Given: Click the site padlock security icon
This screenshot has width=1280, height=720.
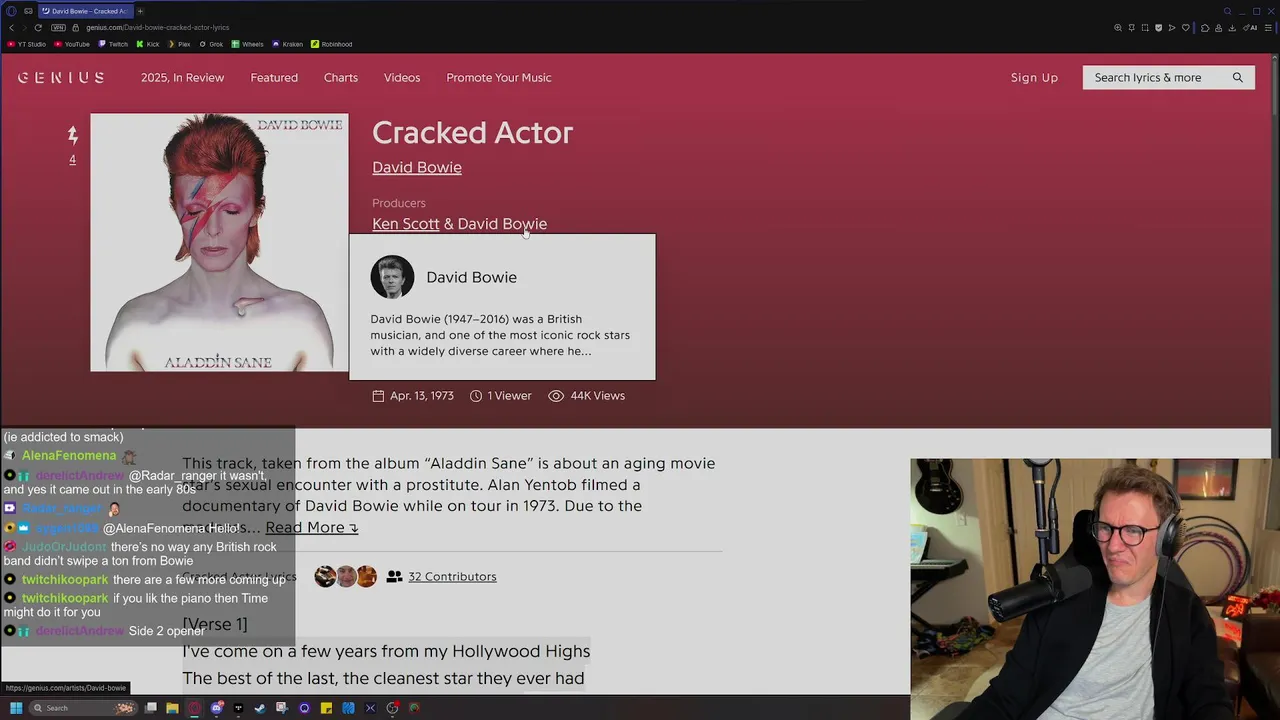Looking at the screenshot, I should tap(75, 28).
